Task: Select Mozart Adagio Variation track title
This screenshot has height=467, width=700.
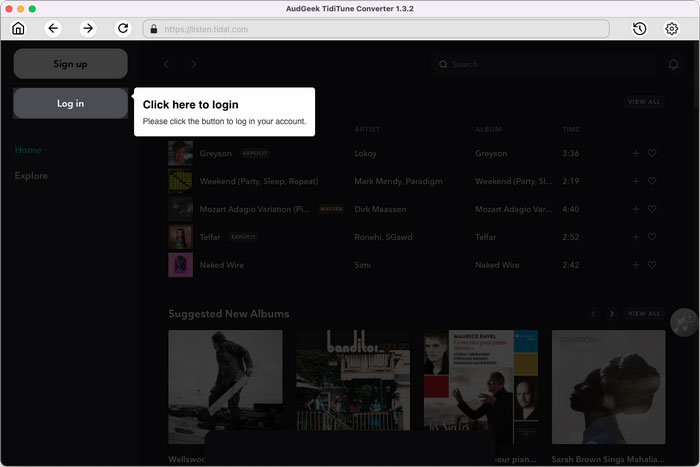Action: tap(254, 209)
